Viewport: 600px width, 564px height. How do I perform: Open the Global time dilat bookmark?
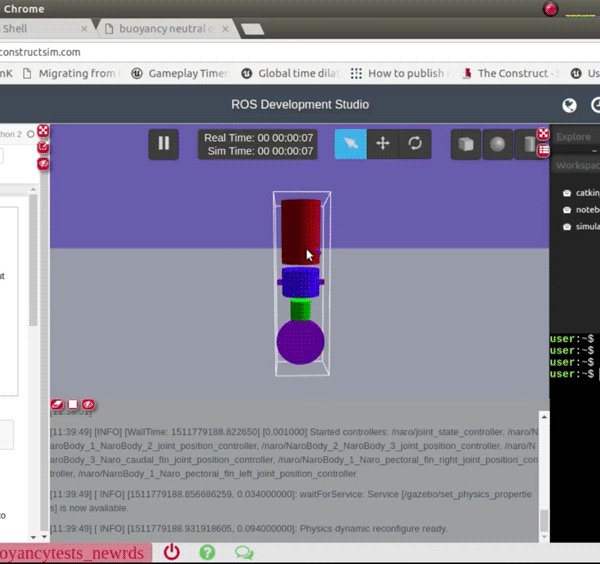coord(291,73)
